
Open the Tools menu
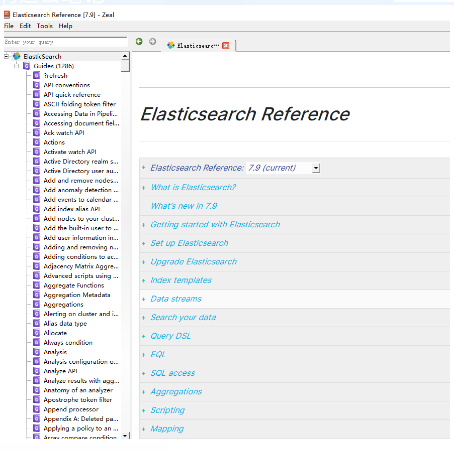tap(45, 26)
